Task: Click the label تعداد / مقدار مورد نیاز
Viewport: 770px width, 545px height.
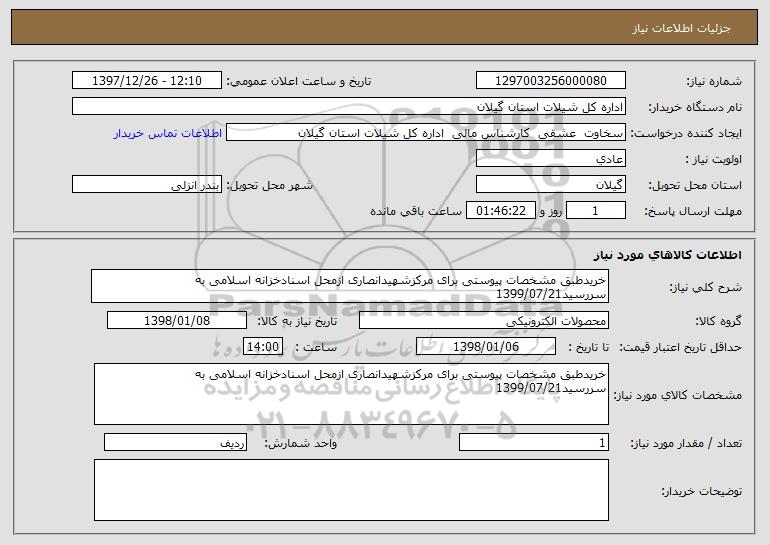Action: [x=686, y=443]
